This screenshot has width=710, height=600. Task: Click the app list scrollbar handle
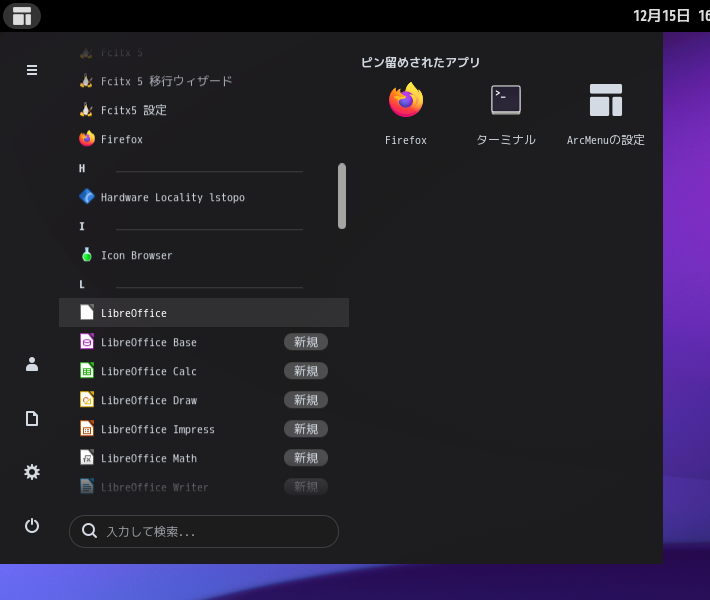click(x=342, y=196)
